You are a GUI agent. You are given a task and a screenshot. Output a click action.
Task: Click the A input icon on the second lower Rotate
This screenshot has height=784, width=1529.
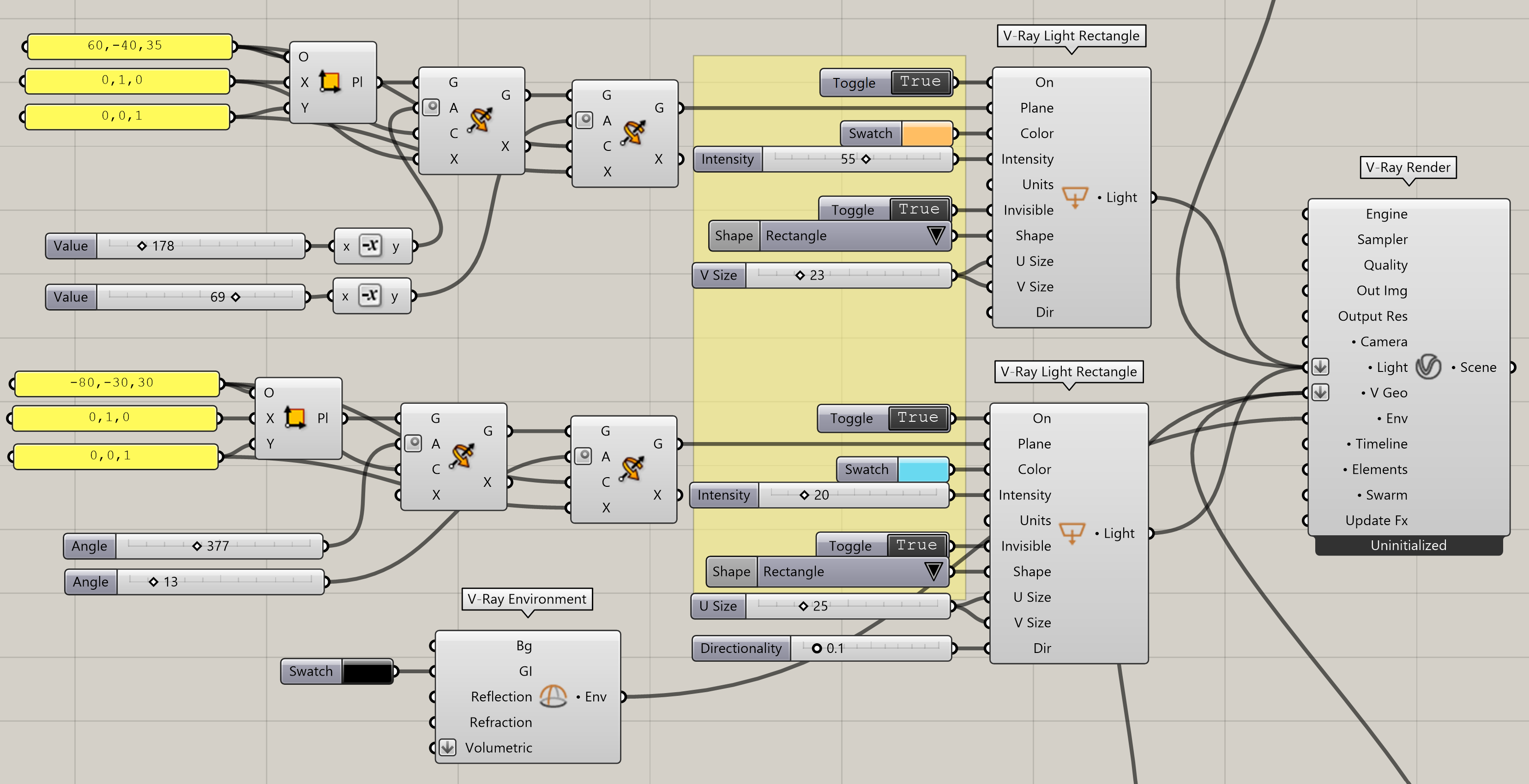point(584,456)
